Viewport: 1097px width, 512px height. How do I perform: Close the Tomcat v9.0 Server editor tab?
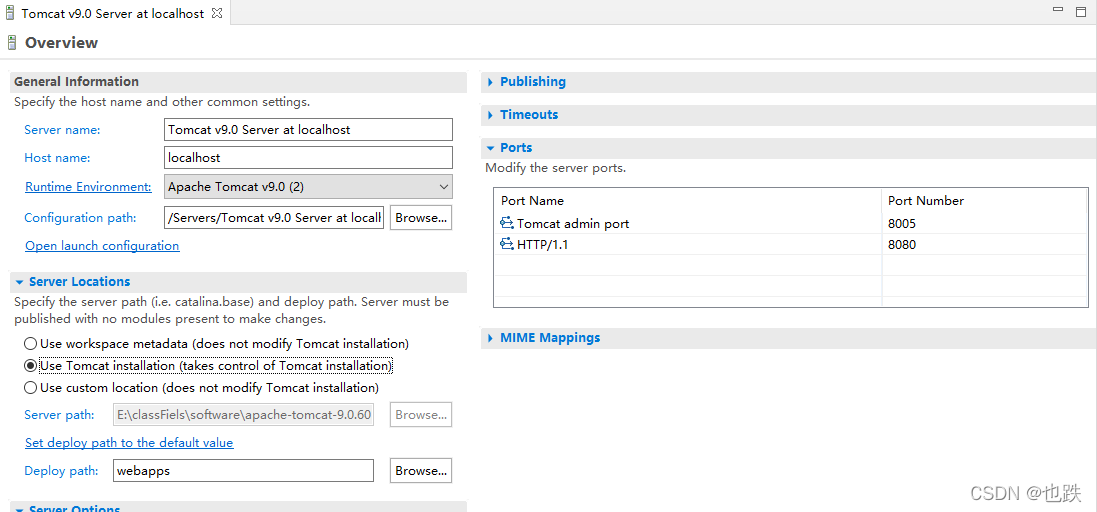pos(217,13)
